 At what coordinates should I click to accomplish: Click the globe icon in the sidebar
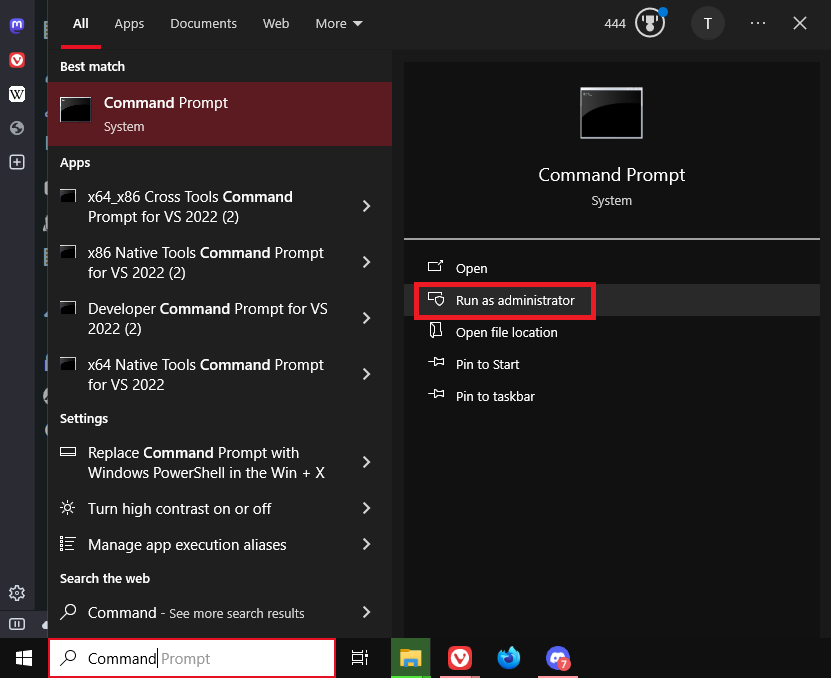pos(16,128)
